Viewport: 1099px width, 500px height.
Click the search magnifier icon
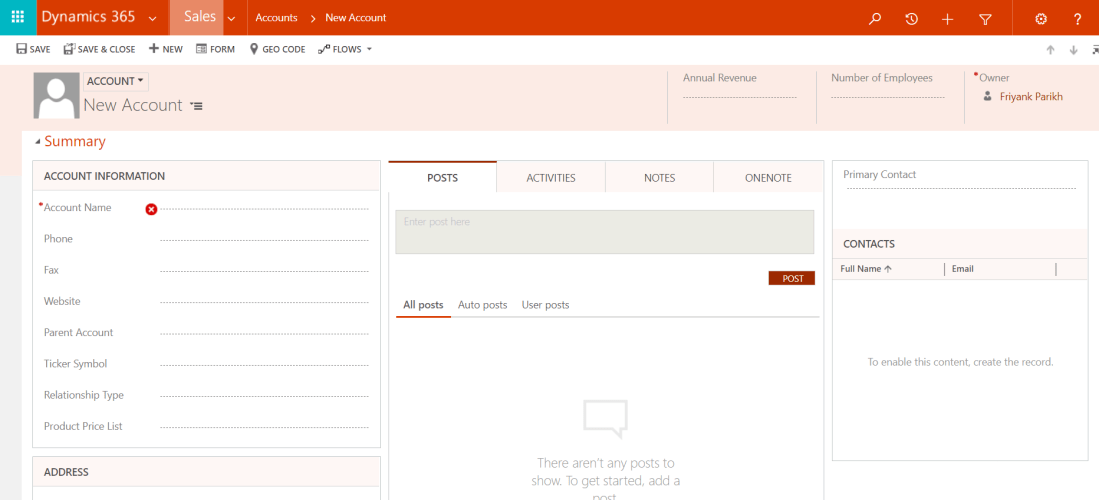[x=875, y=19]
